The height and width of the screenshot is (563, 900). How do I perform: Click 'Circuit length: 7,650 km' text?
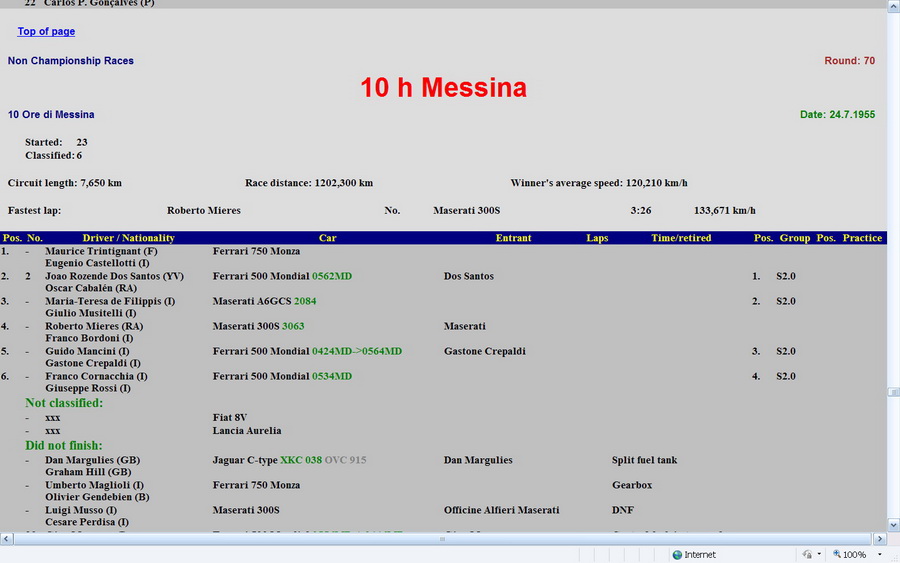coord(65,183)
